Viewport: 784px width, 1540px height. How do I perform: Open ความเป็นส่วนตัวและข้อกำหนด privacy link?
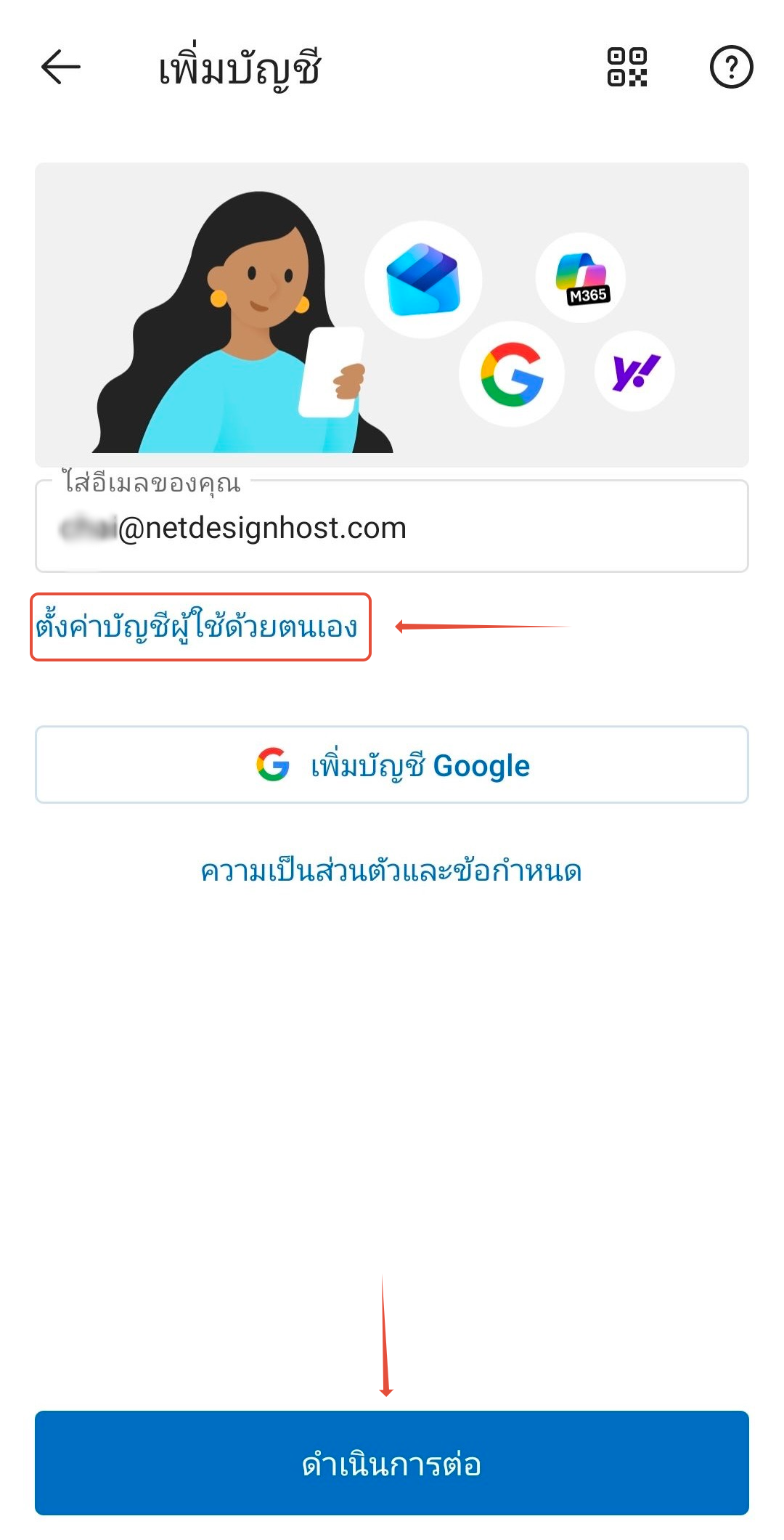point(391,870)
